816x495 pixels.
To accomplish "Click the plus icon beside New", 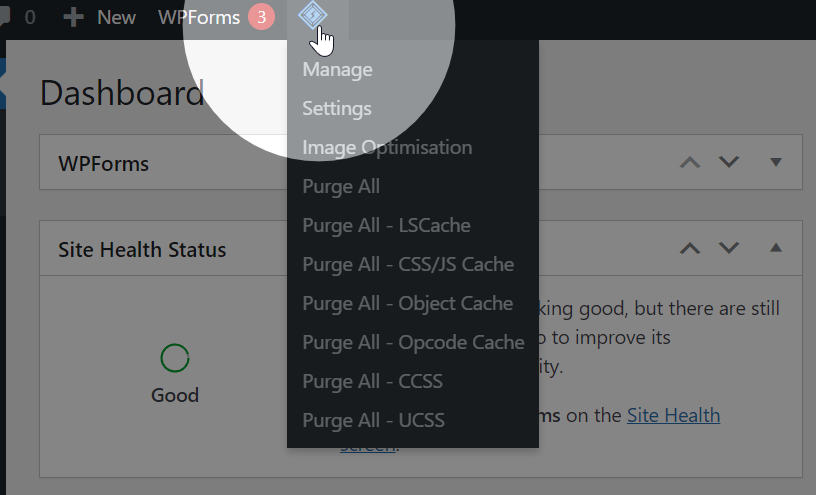I will 73,17.
